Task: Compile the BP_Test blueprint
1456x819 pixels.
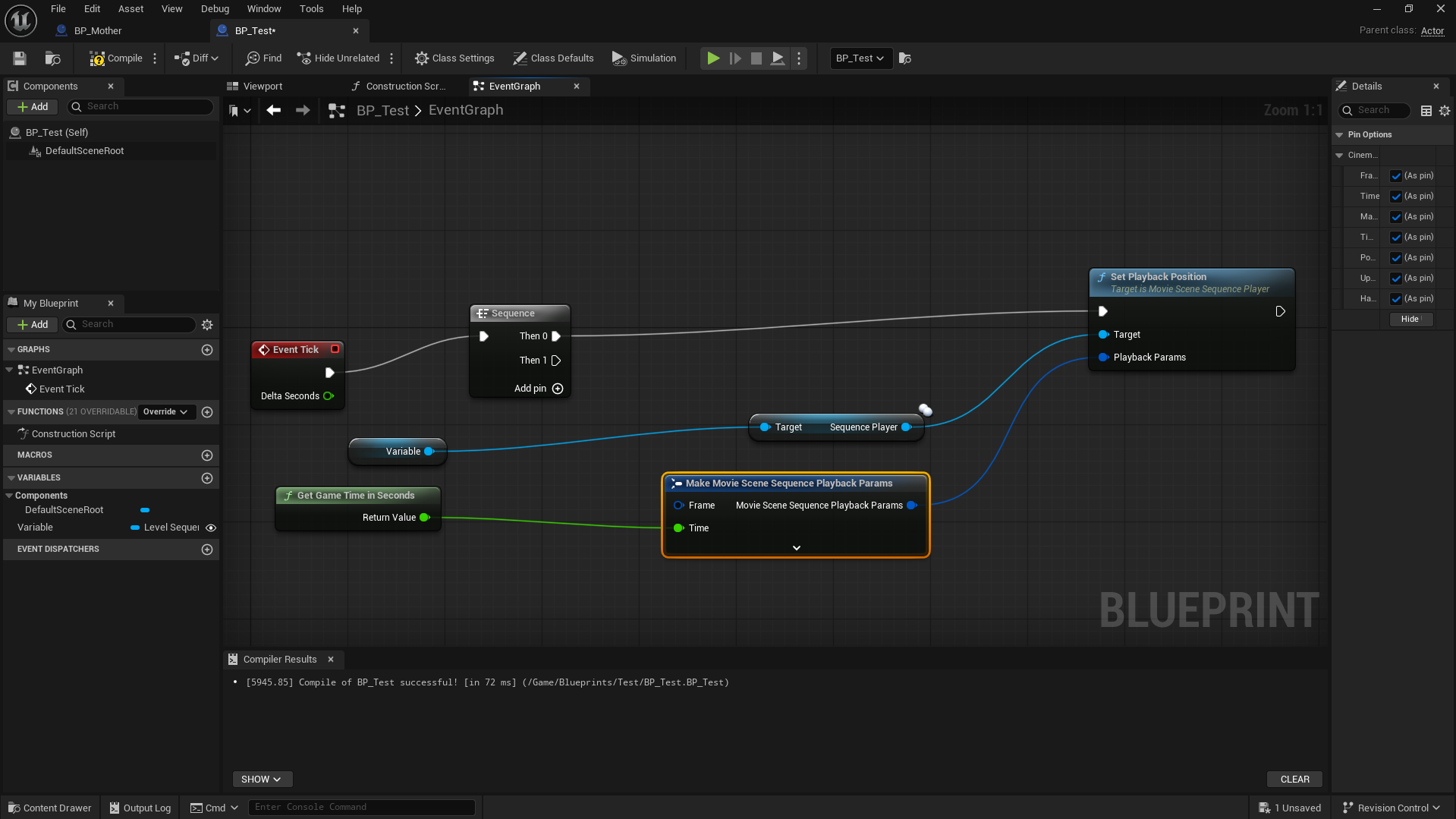Action: pyautogui.click(x=116, y=58)
